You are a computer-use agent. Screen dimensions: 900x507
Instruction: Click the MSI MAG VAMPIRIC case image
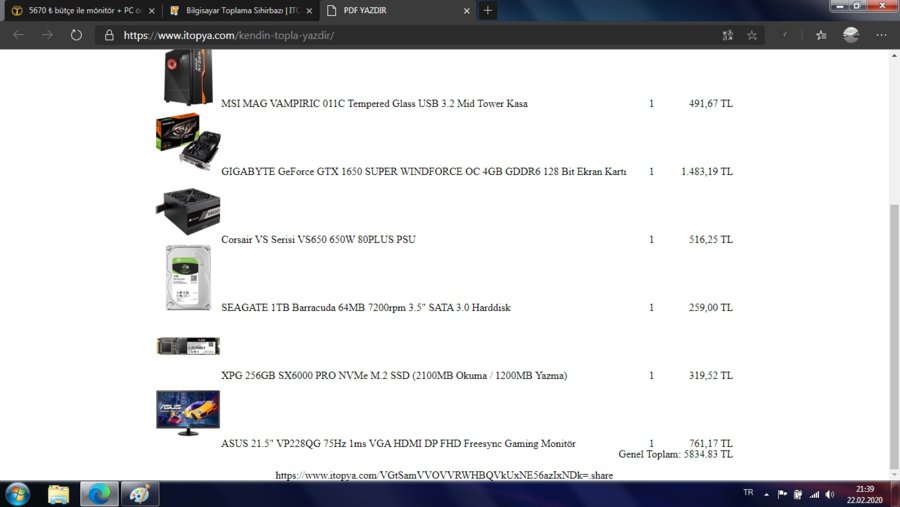(188, 77)
